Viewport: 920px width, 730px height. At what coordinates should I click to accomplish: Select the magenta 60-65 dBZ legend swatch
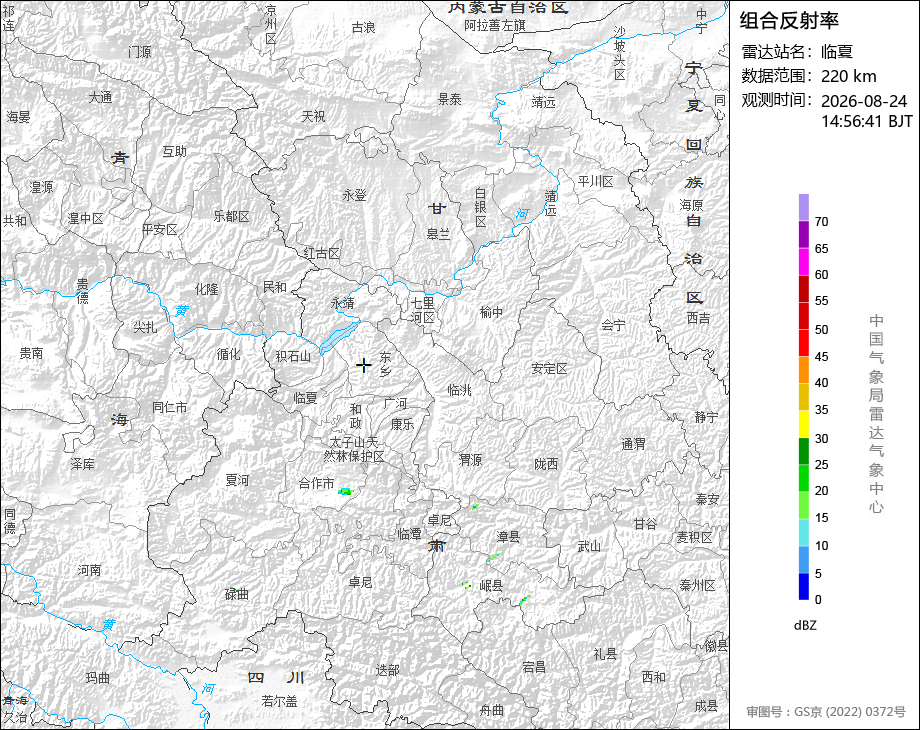tap(804, 262)
